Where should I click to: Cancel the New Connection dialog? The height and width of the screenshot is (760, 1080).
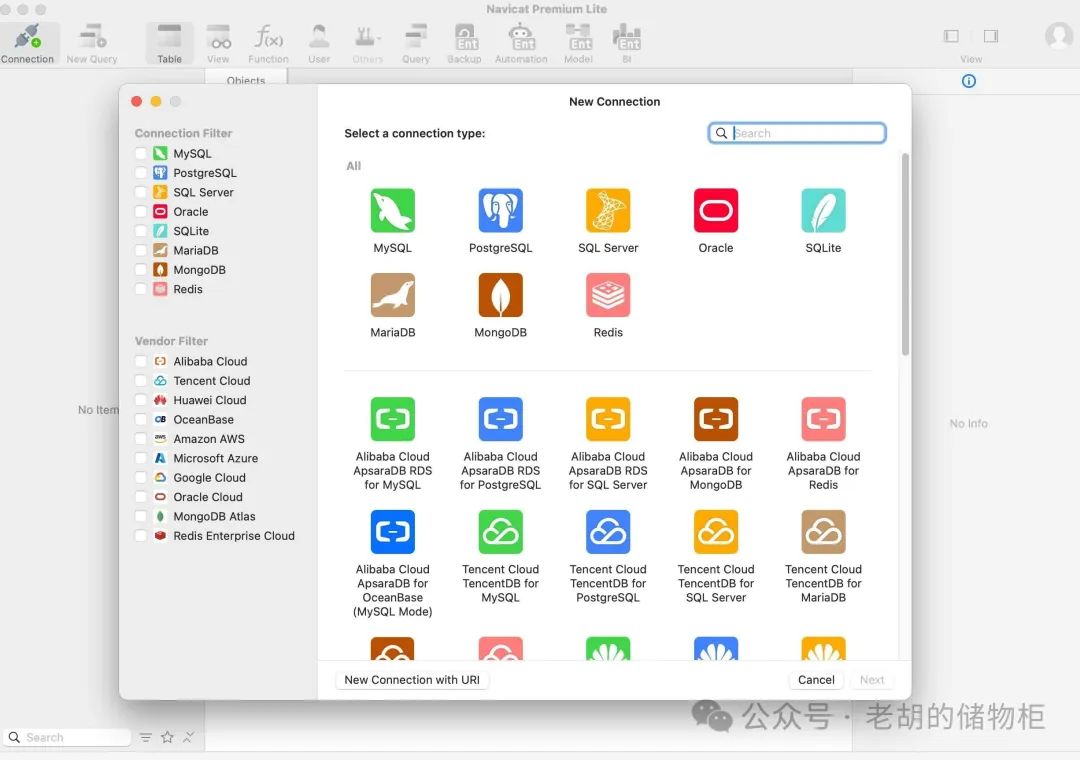[816, 679]
